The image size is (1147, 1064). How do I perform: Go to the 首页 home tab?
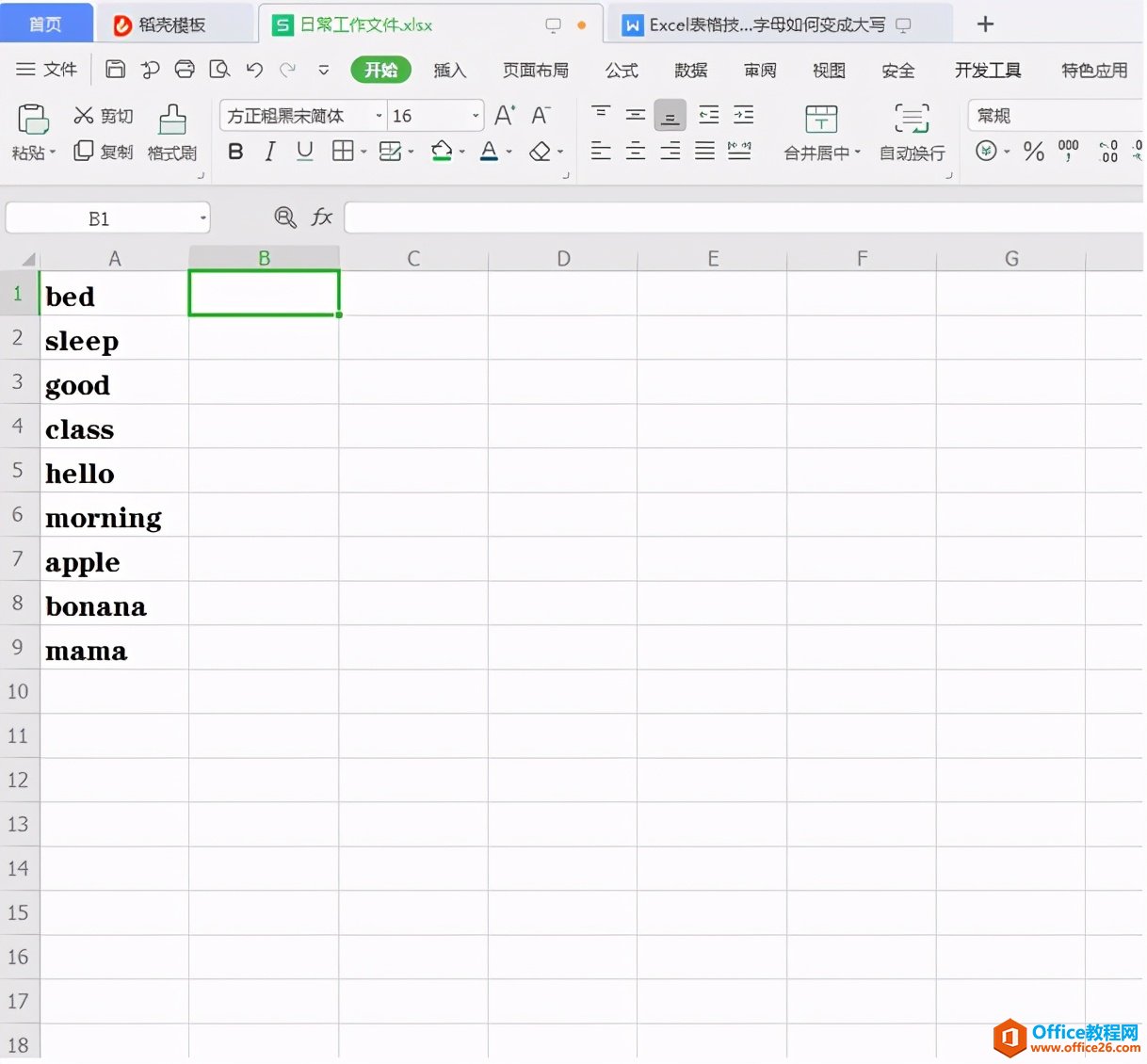(45, 24)
